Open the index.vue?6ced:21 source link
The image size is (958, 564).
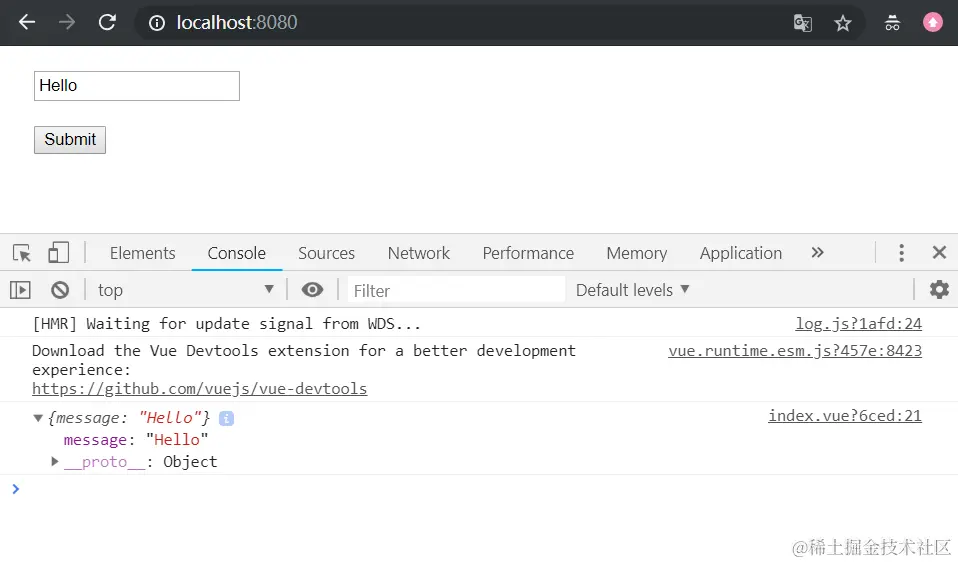(x=845, y=416)
